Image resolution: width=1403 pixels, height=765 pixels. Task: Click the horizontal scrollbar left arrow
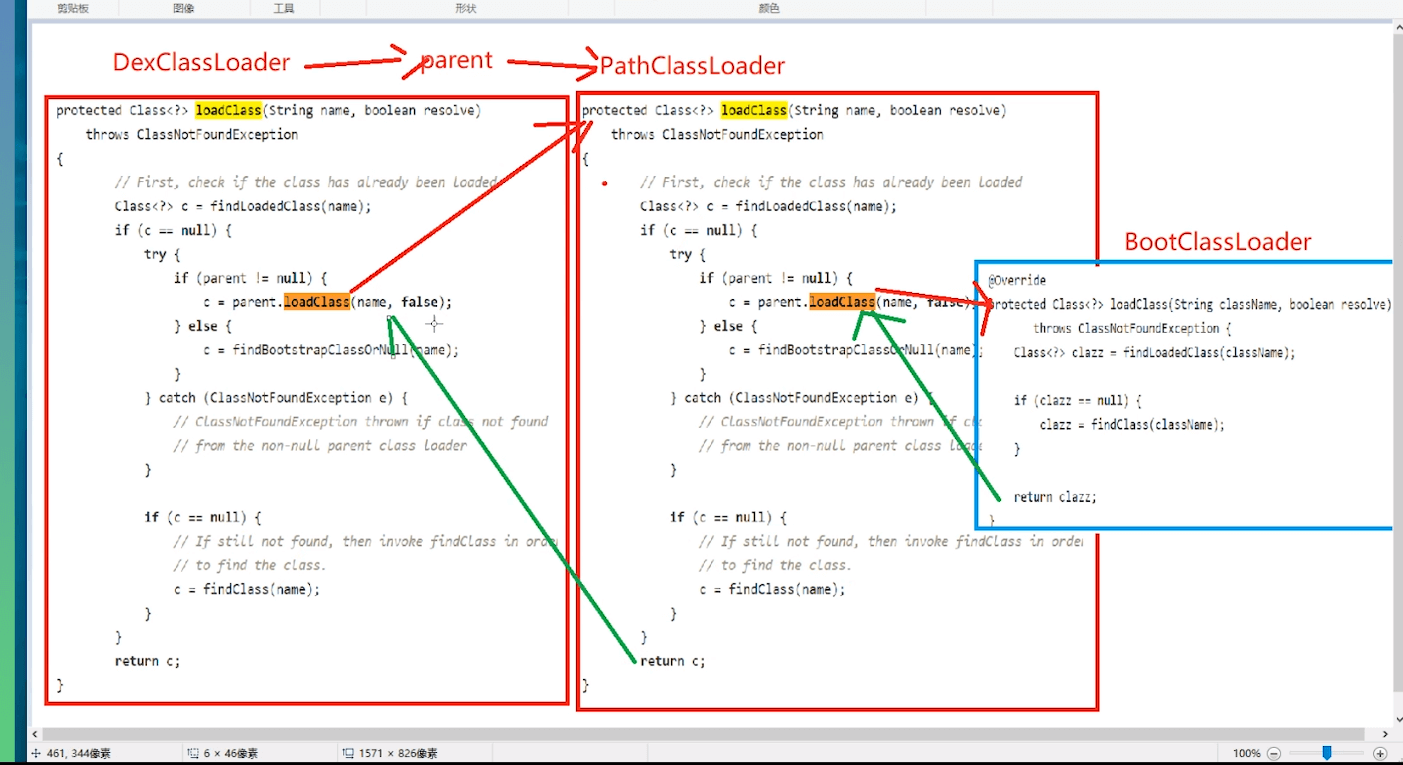click(x=36, y=734)
